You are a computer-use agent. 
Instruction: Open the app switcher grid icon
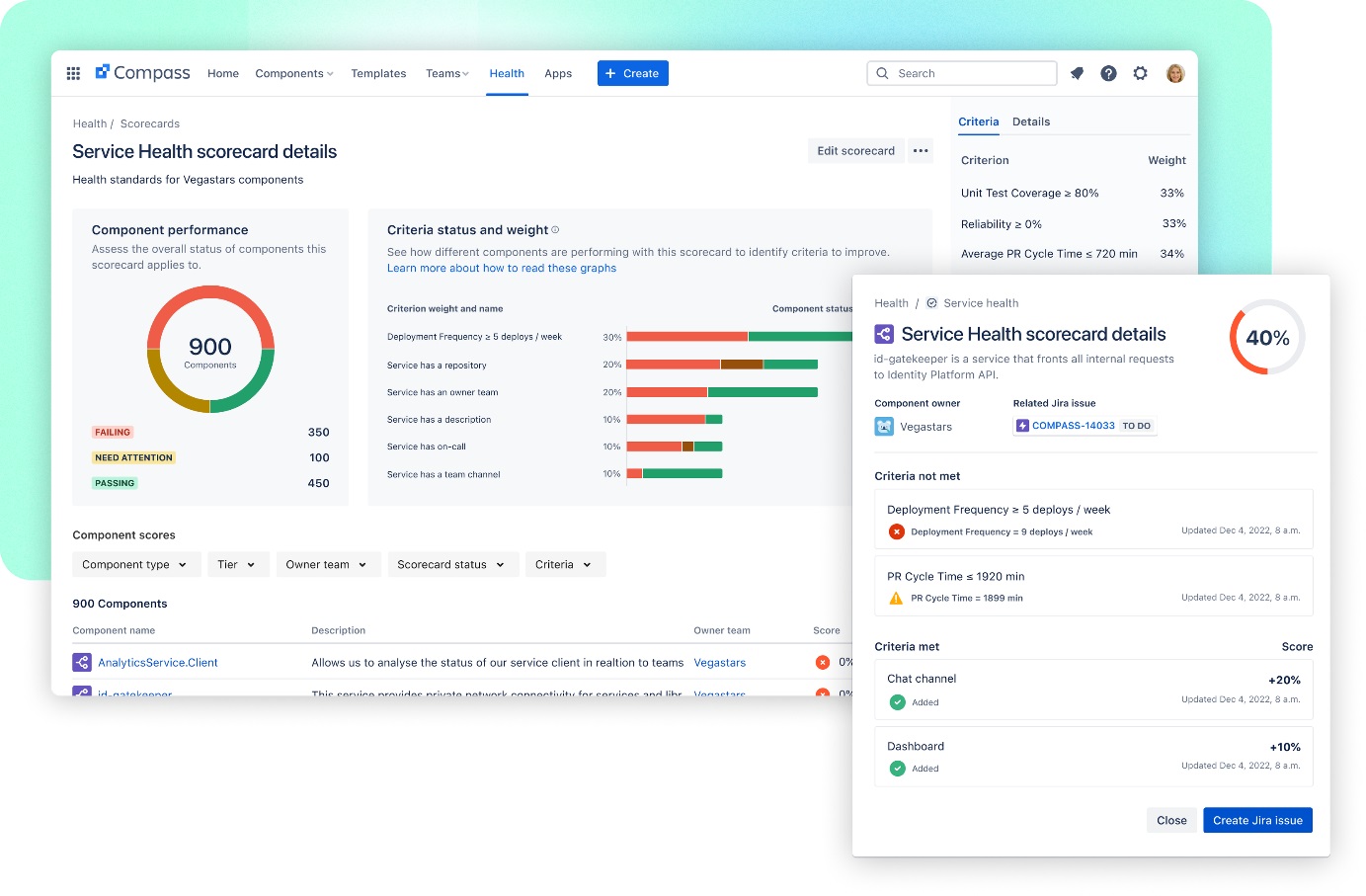coord(73,72)
